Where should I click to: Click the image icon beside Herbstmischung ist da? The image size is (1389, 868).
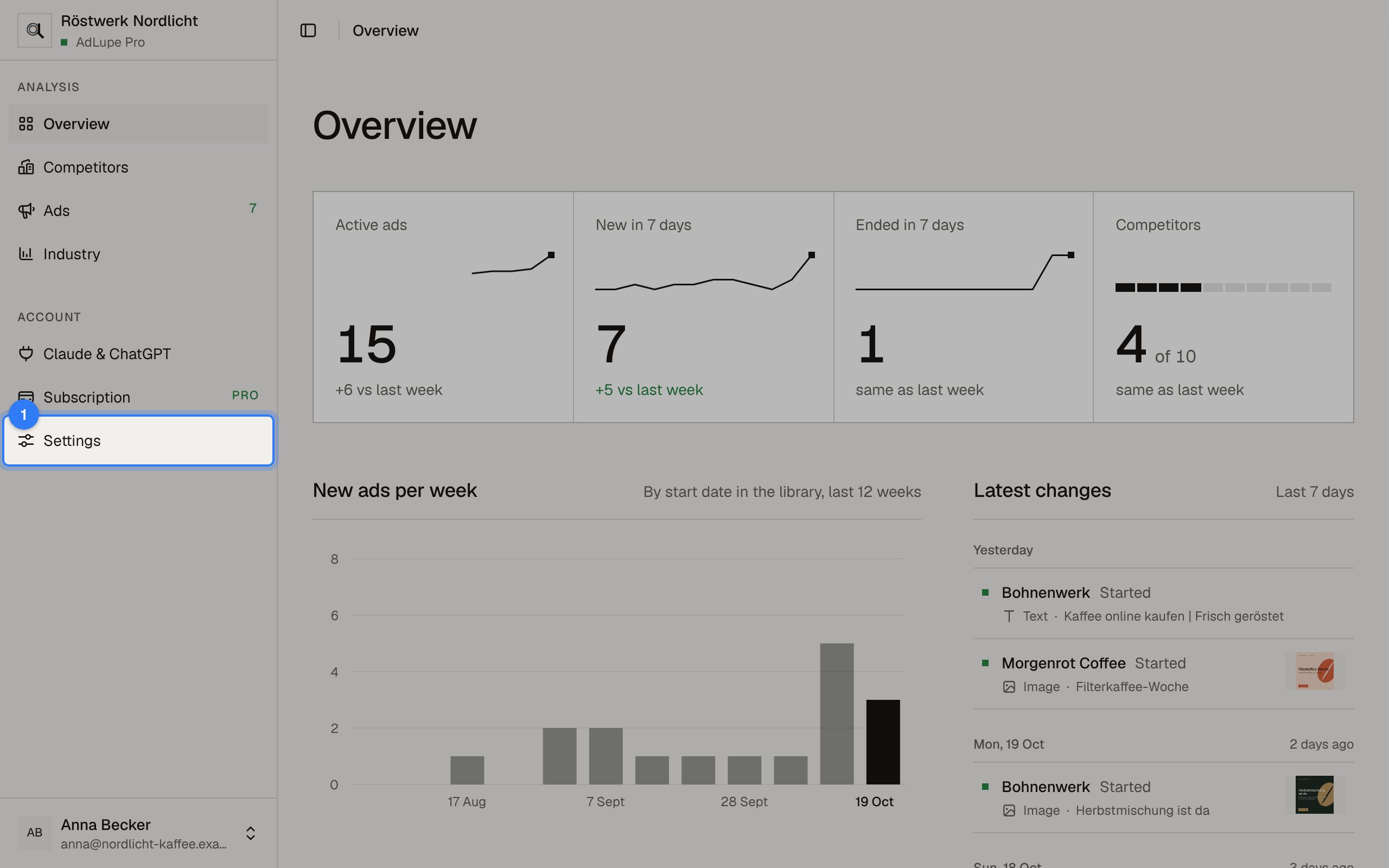1009,810
